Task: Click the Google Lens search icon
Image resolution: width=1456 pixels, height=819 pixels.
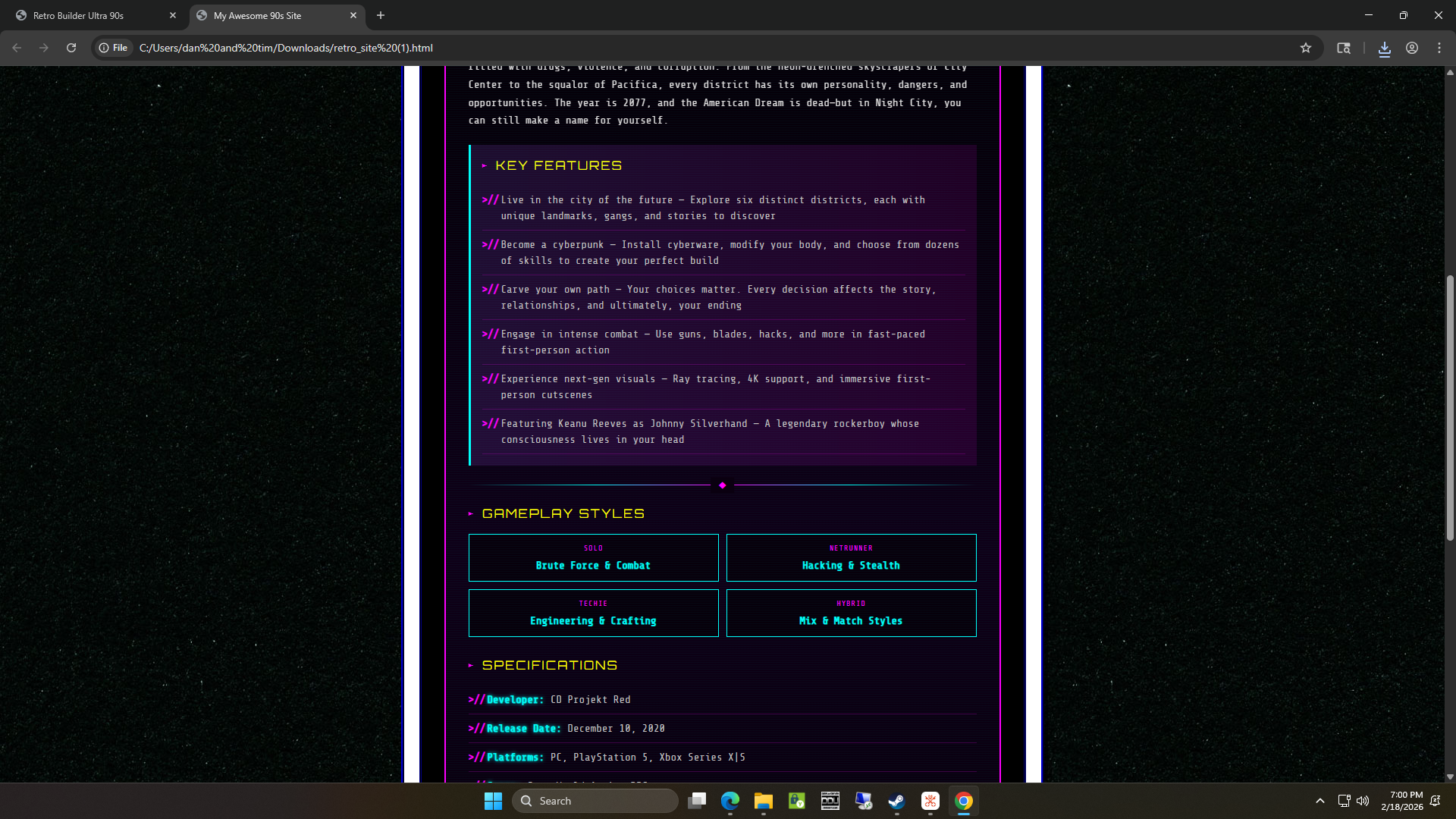Action: (1344, 48)
